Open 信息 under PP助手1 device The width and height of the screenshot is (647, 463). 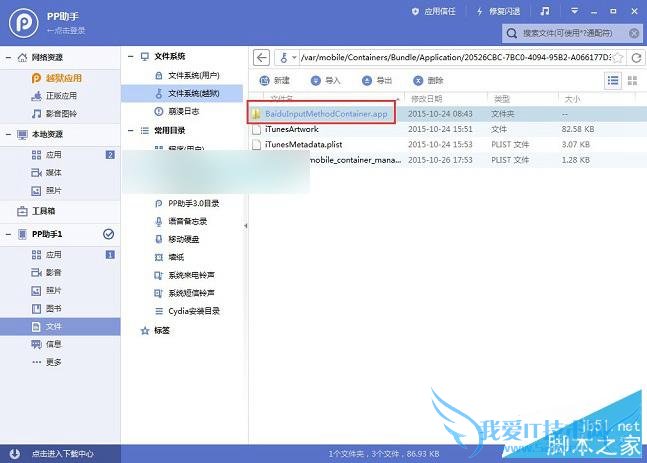[x=47, y=344]
